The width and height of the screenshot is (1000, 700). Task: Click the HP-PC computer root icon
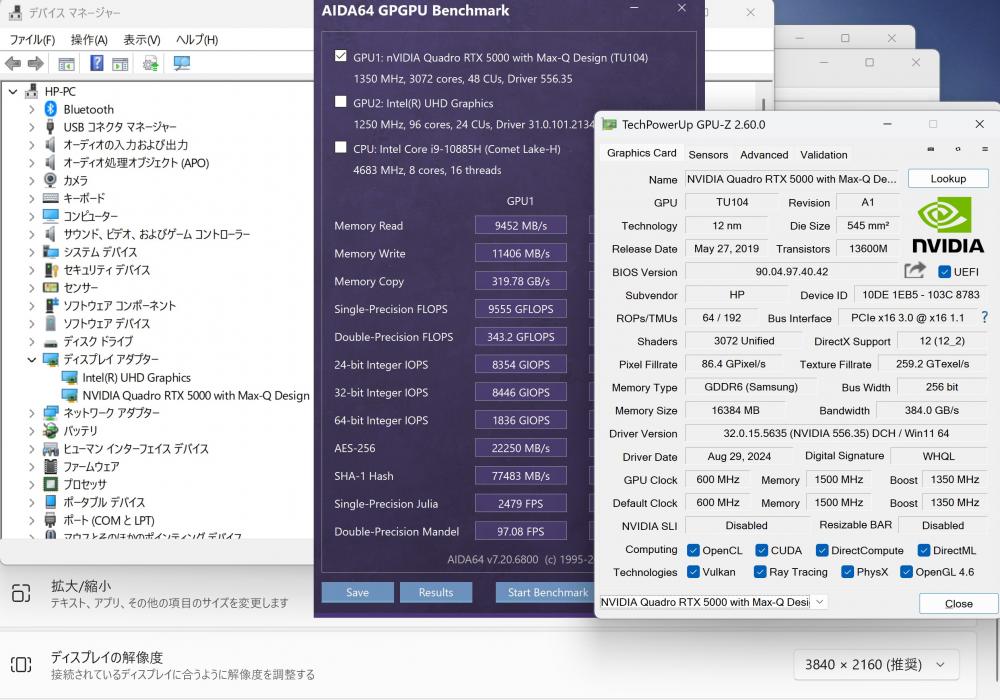(x=31, y=91)
